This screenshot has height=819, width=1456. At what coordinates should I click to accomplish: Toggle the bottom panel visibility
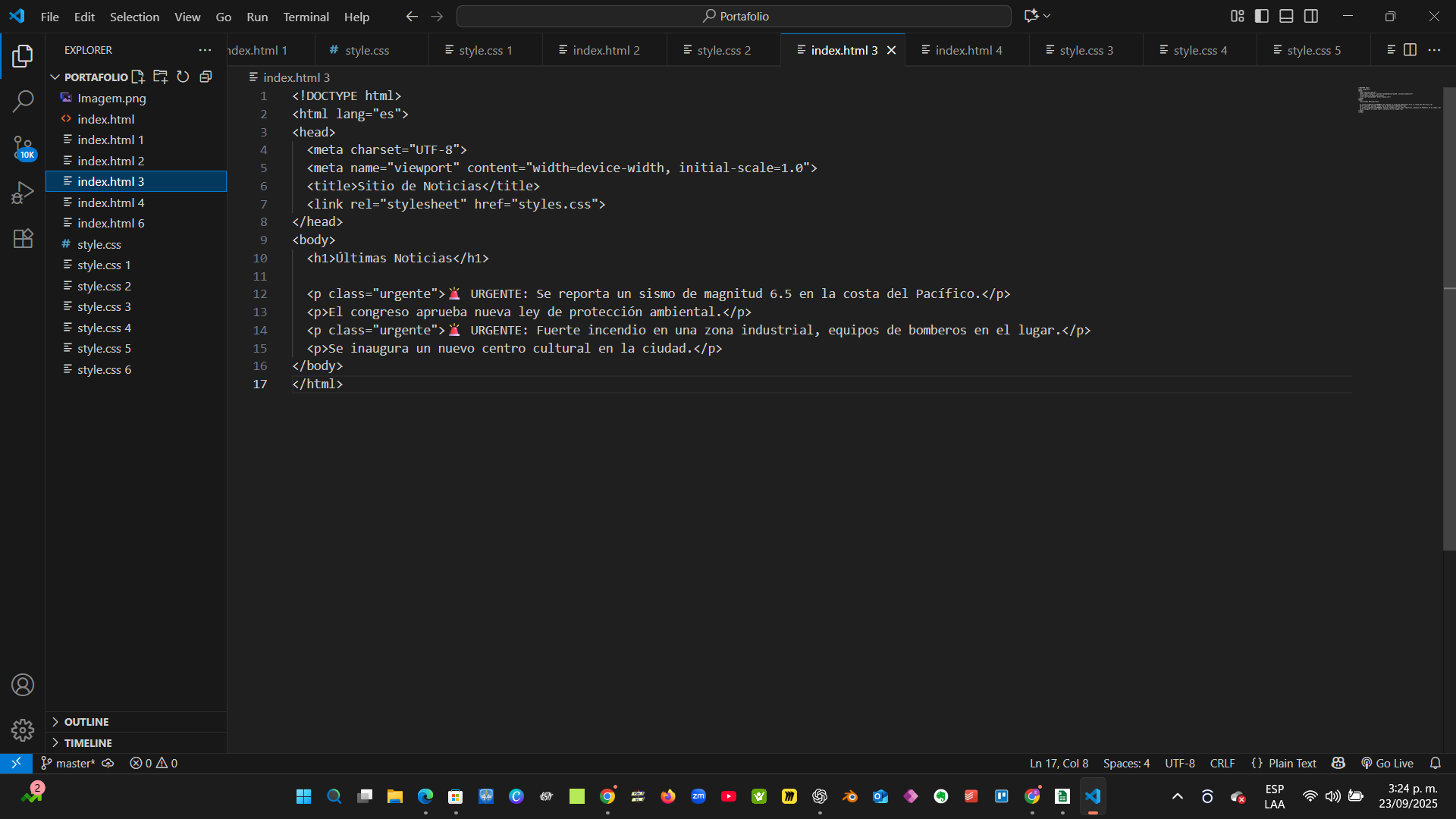click(x=1286, y=16)
